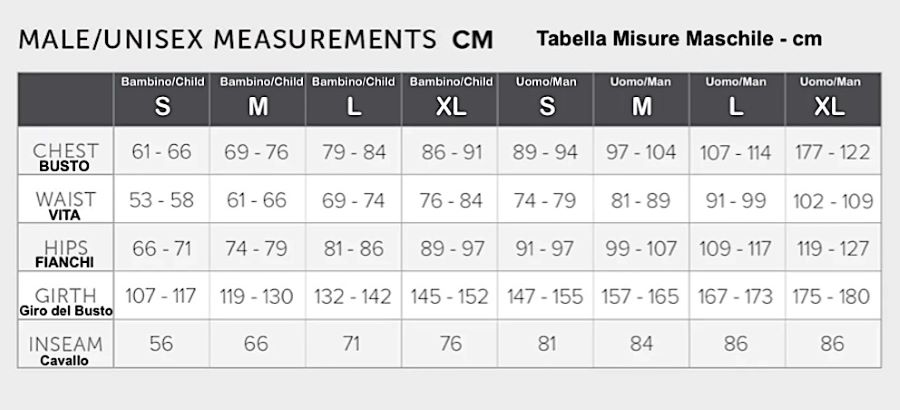
Task: Click the waist value 102 - 109
Action: tap(832, 200)
